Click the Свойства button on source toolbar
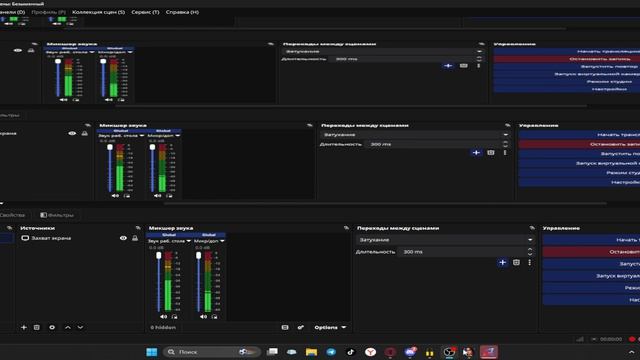The image size is (640, 360). 12,215
